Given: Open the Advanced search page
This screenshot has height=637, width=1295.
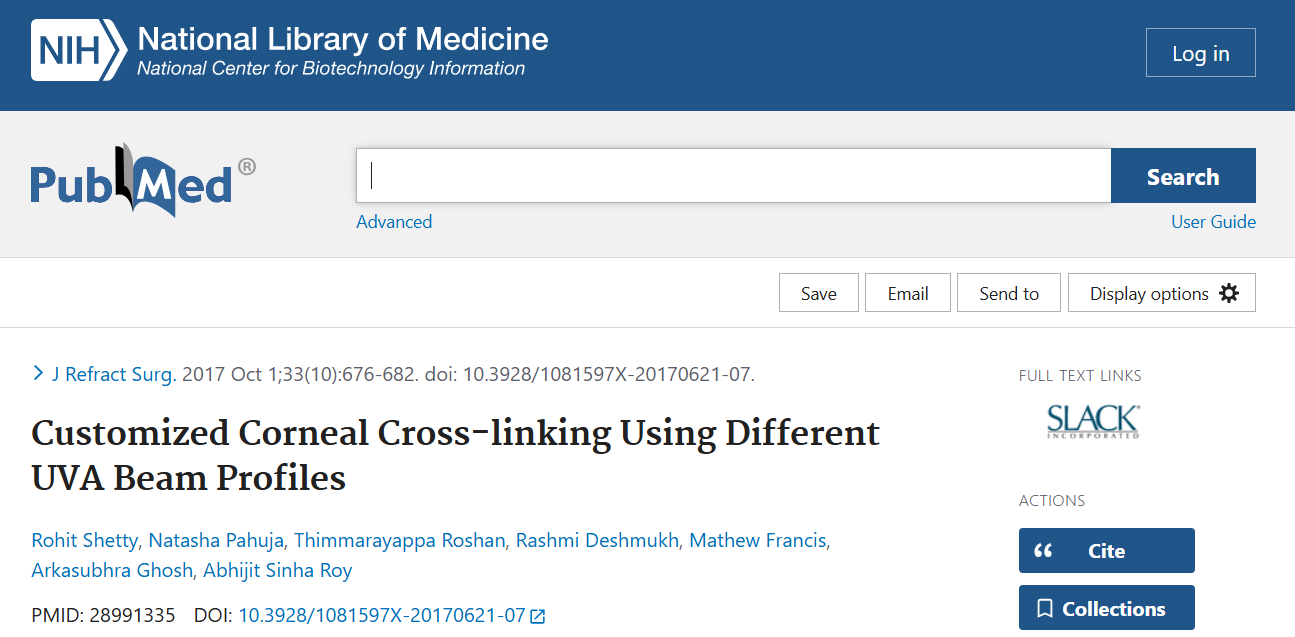Looking at the screenshot, I should coord(394,221).
